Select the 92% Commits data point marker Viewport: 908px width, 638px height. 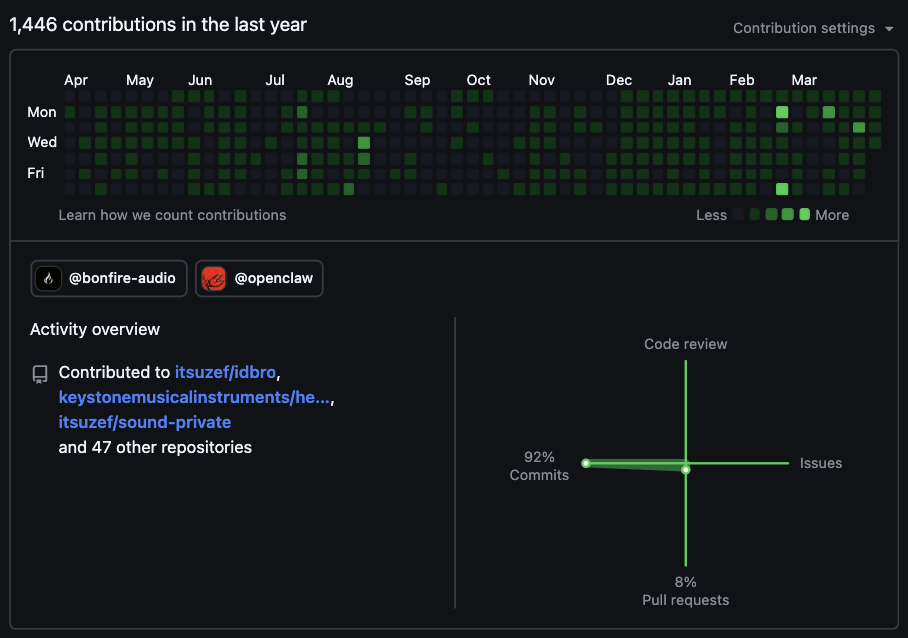tap(585, 462)
